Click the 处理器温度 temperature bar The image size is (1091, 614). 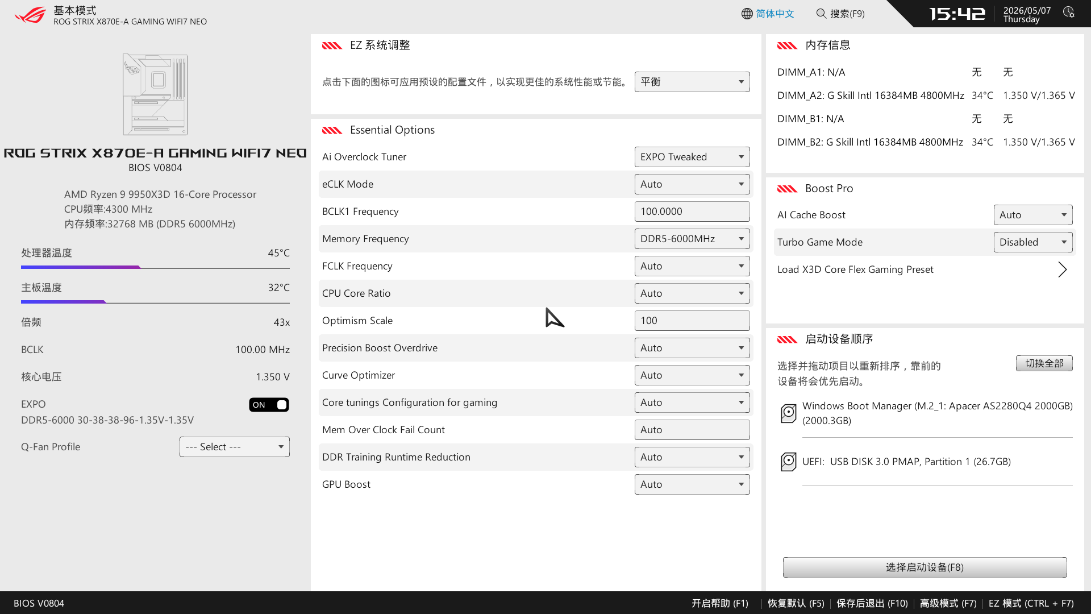point(155,267)
